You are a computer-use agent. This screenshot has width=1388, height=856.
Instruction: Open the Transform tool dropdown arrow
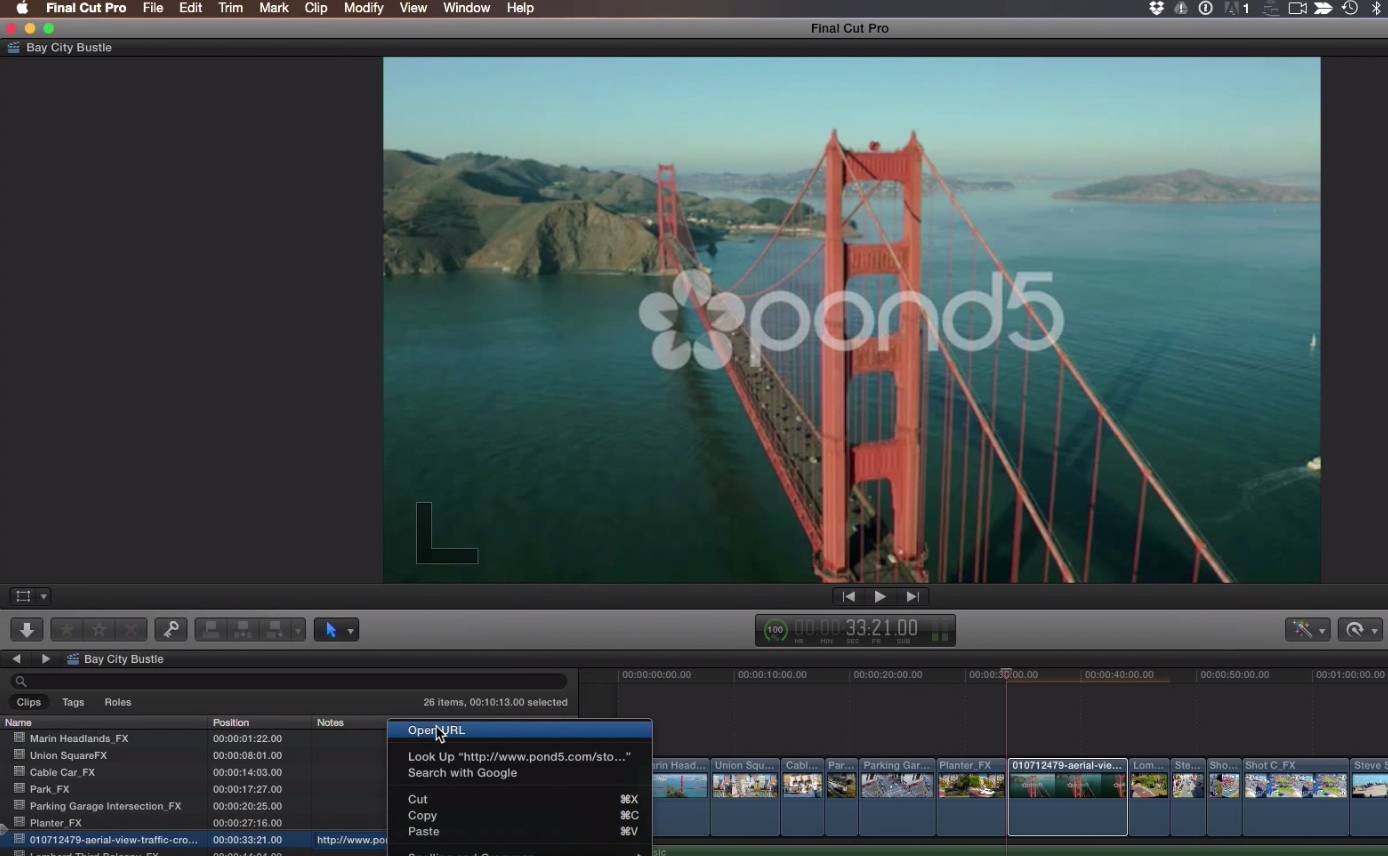tap(44, 597)
